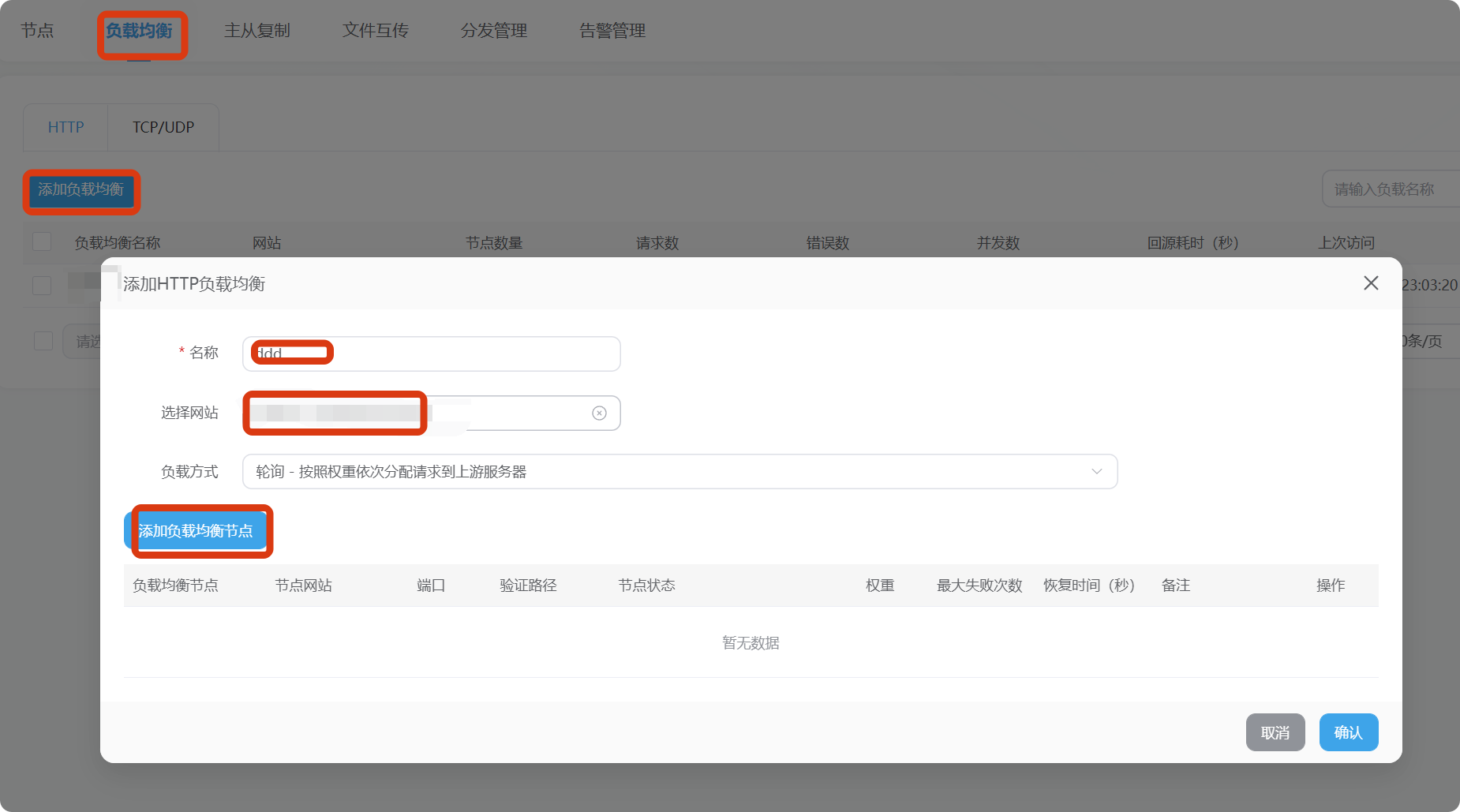
Task: Close the 添加HTTP负载均衡 dialog with X
Action: [1371, 283]
